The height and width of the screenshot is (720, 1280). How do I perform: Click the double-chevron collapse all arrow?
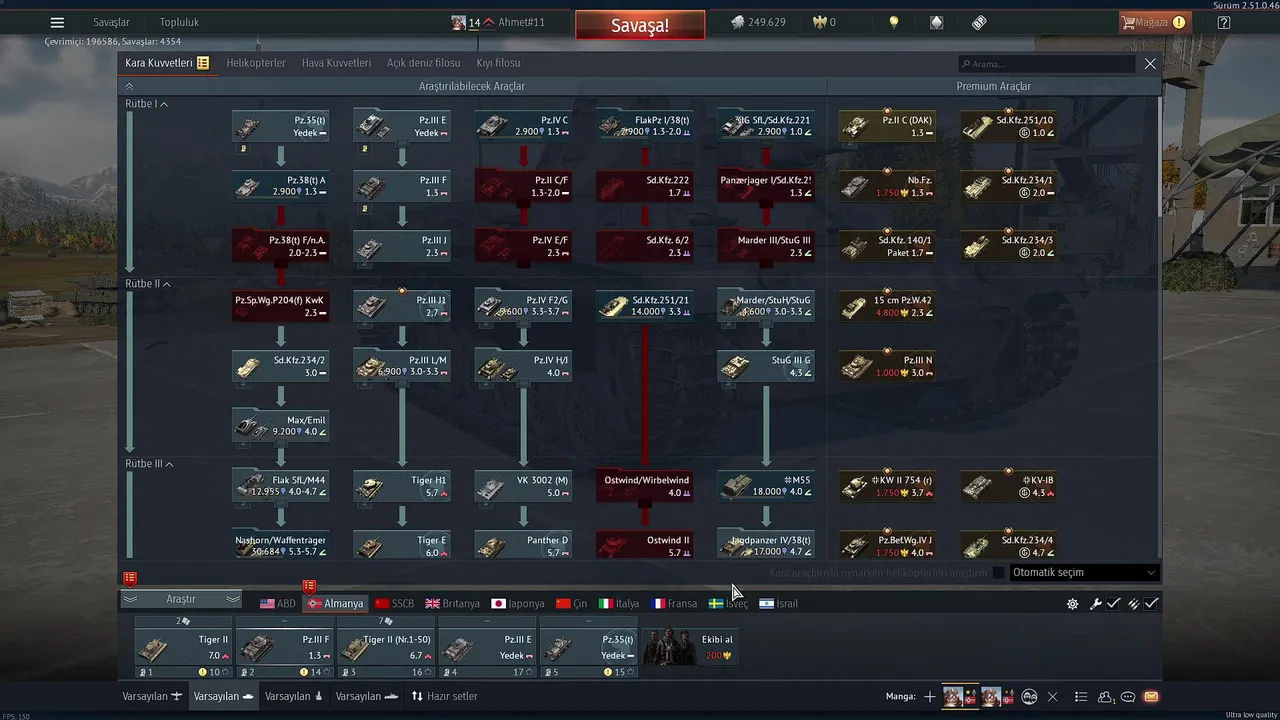pos(129,87)
